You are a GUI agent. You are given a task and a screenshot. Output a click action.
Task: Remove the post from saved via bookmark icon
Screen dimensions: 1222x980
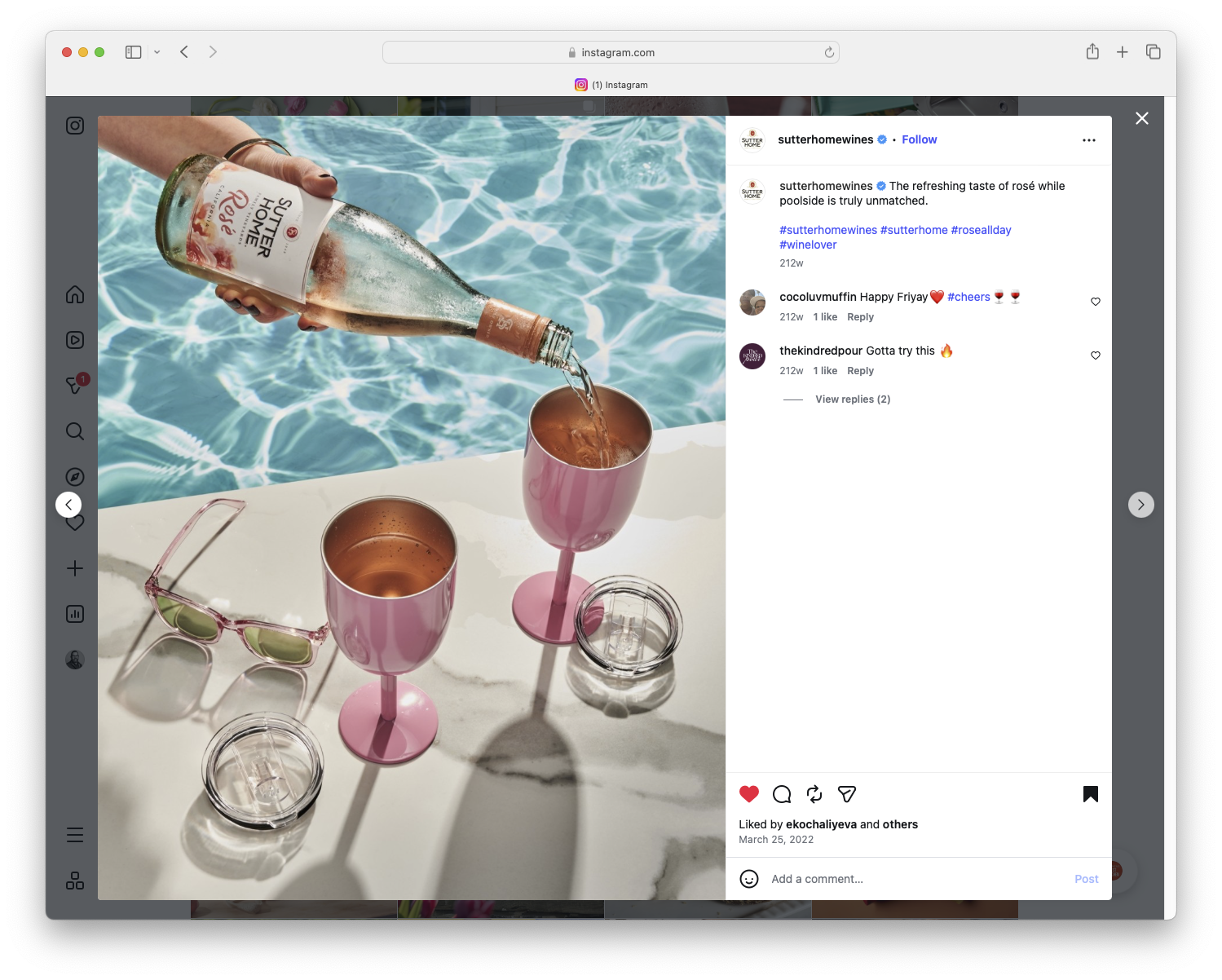[x=1090, y=793]
